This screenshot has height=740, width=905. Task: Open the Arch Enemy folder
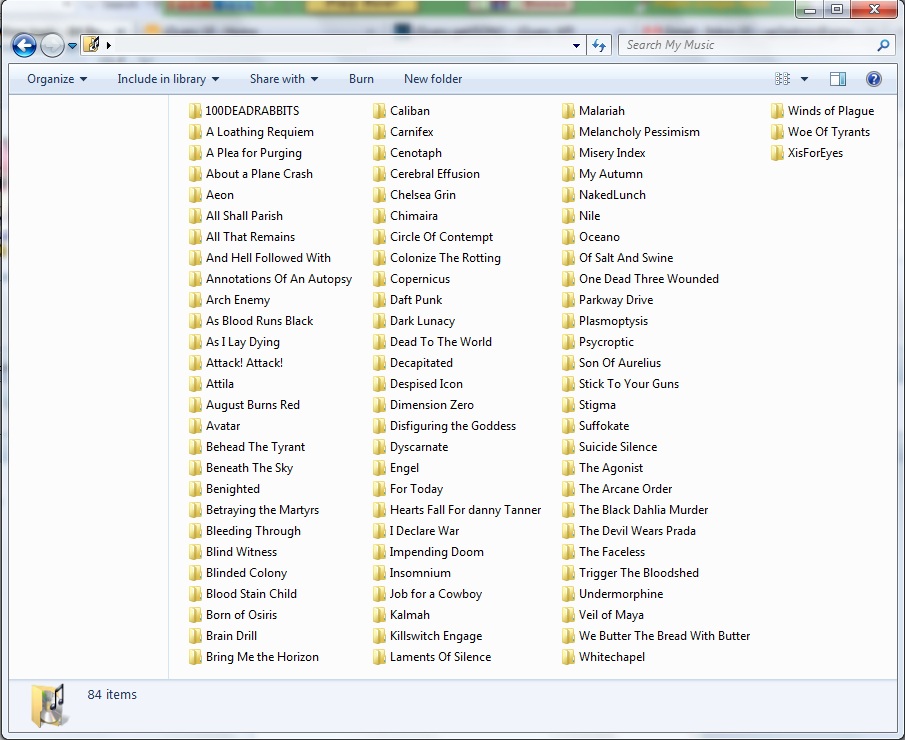pos(240,300)
